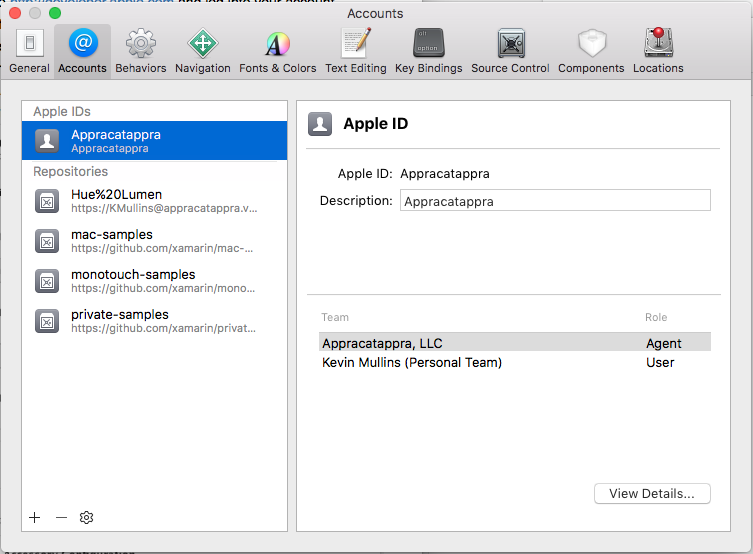The width and height of the screenshot is (753, 554).
Task: Click the monotouch-samples GitHub URL text
Action: (x=163, y=288)
